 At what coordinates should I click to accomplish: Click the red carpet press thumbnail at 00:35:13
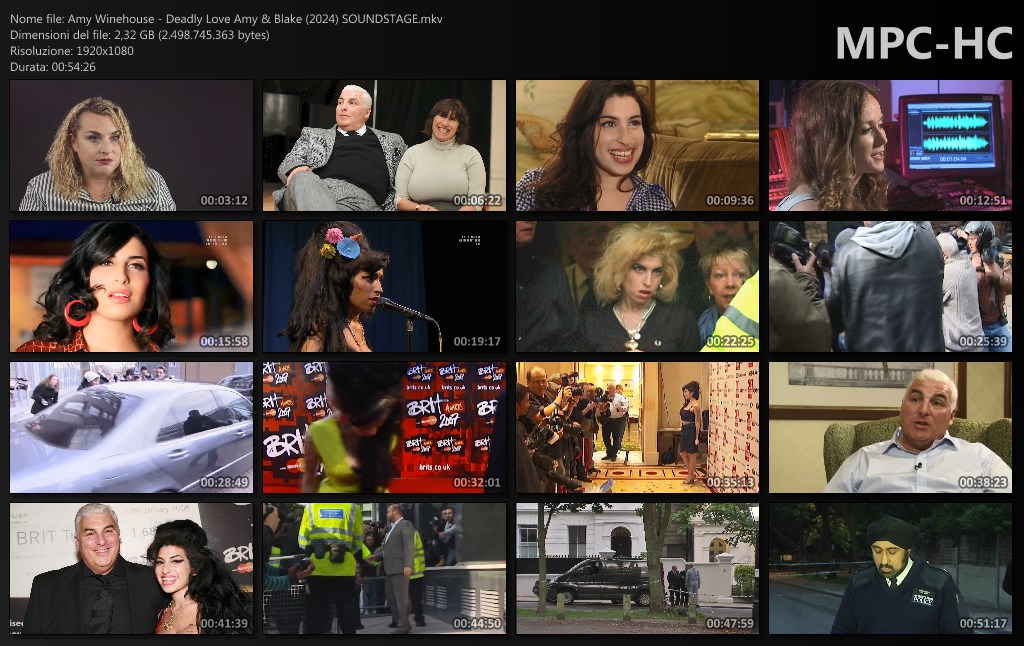(637, 427)
